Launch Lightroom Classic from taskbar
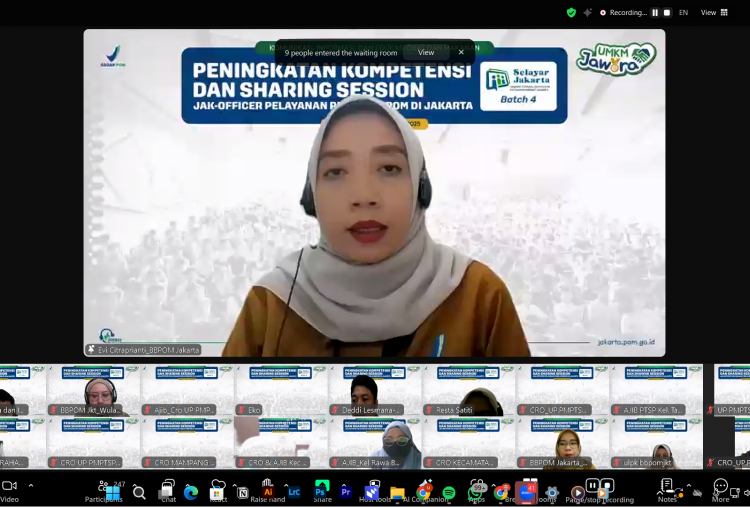 click(x=294, y=492)
